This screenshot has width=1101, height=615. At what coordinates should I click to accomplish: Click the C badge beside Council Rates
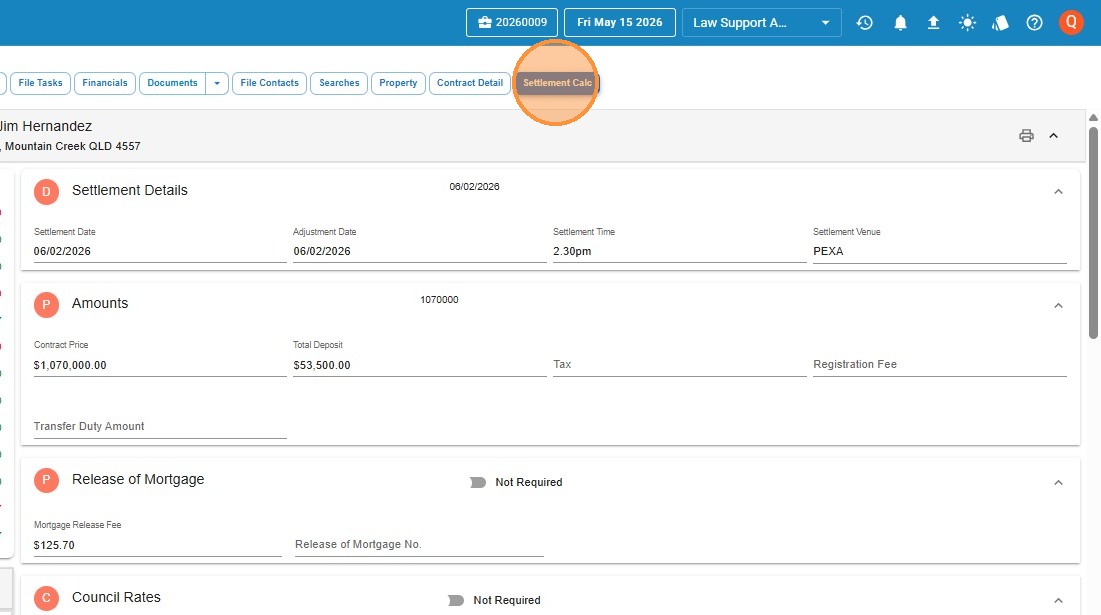(x=46, y=598)
